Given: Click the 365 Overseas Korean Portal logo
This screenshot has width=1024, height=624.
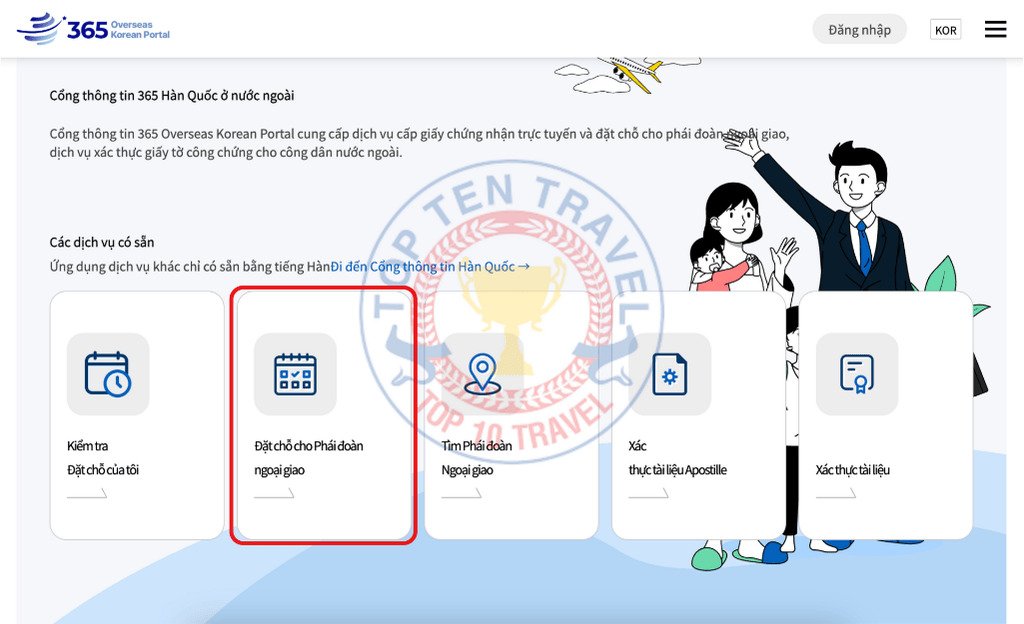Looking at the screenshot, I should pyautogui.click(x=93, y=29).
